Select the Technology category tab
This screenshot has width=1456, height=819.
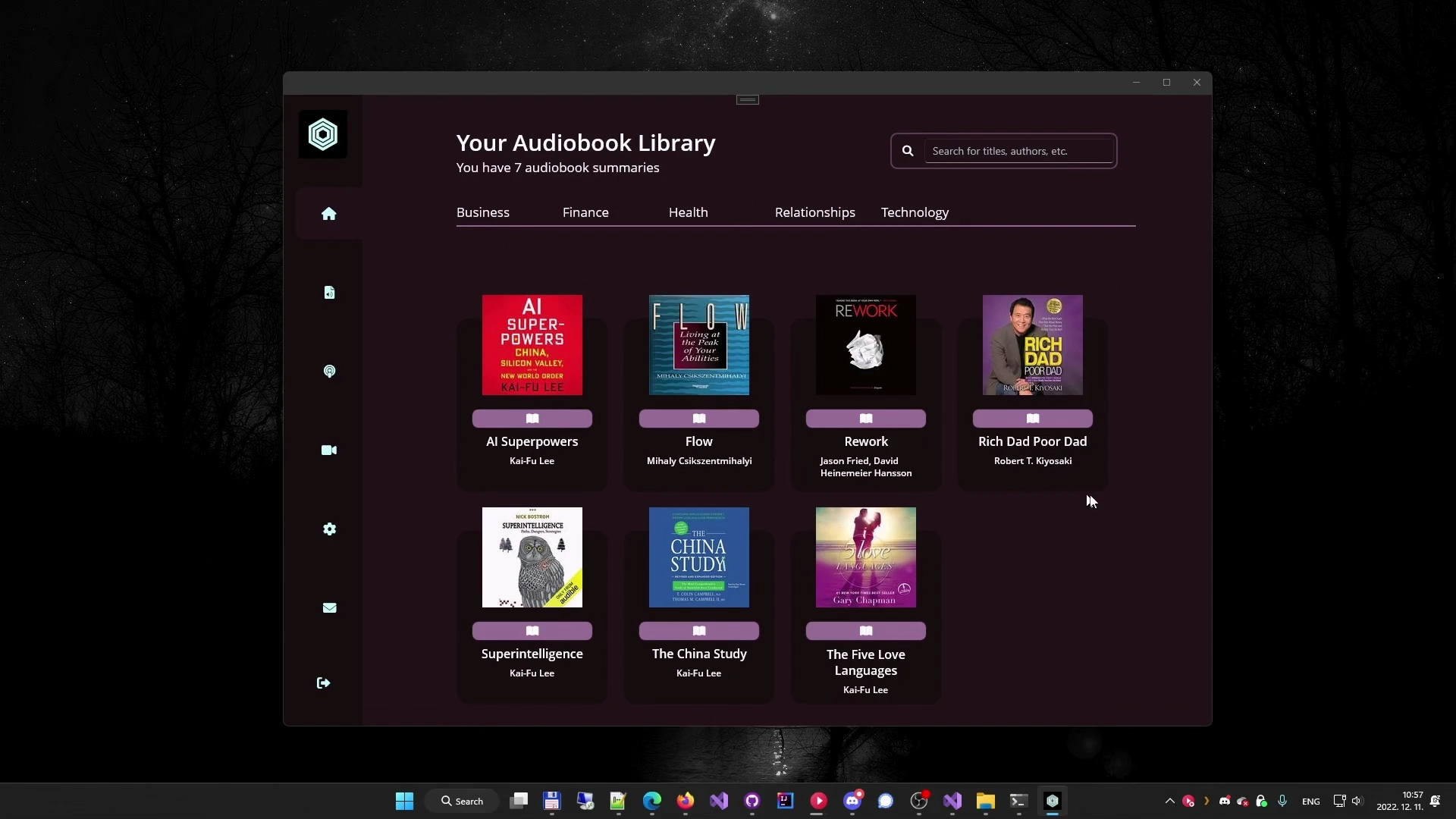point(915,212)
